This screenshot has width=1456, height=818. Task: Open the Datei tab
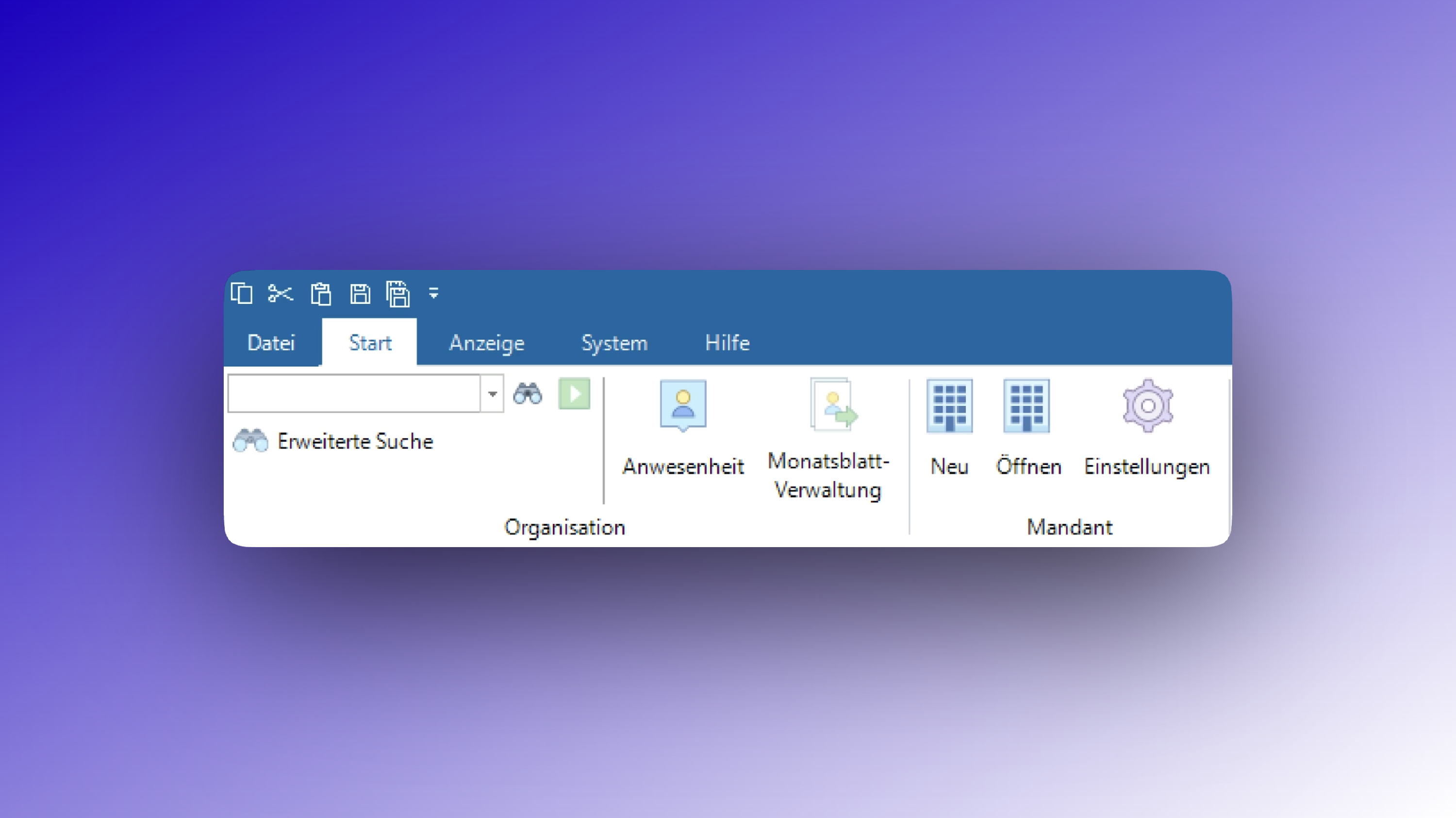point(271,343)
